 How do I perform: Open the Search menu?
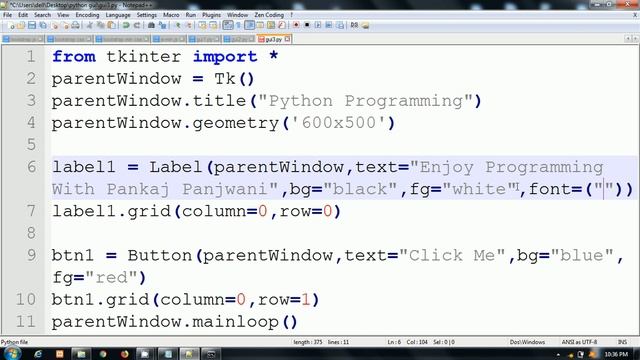pos(42,15)
